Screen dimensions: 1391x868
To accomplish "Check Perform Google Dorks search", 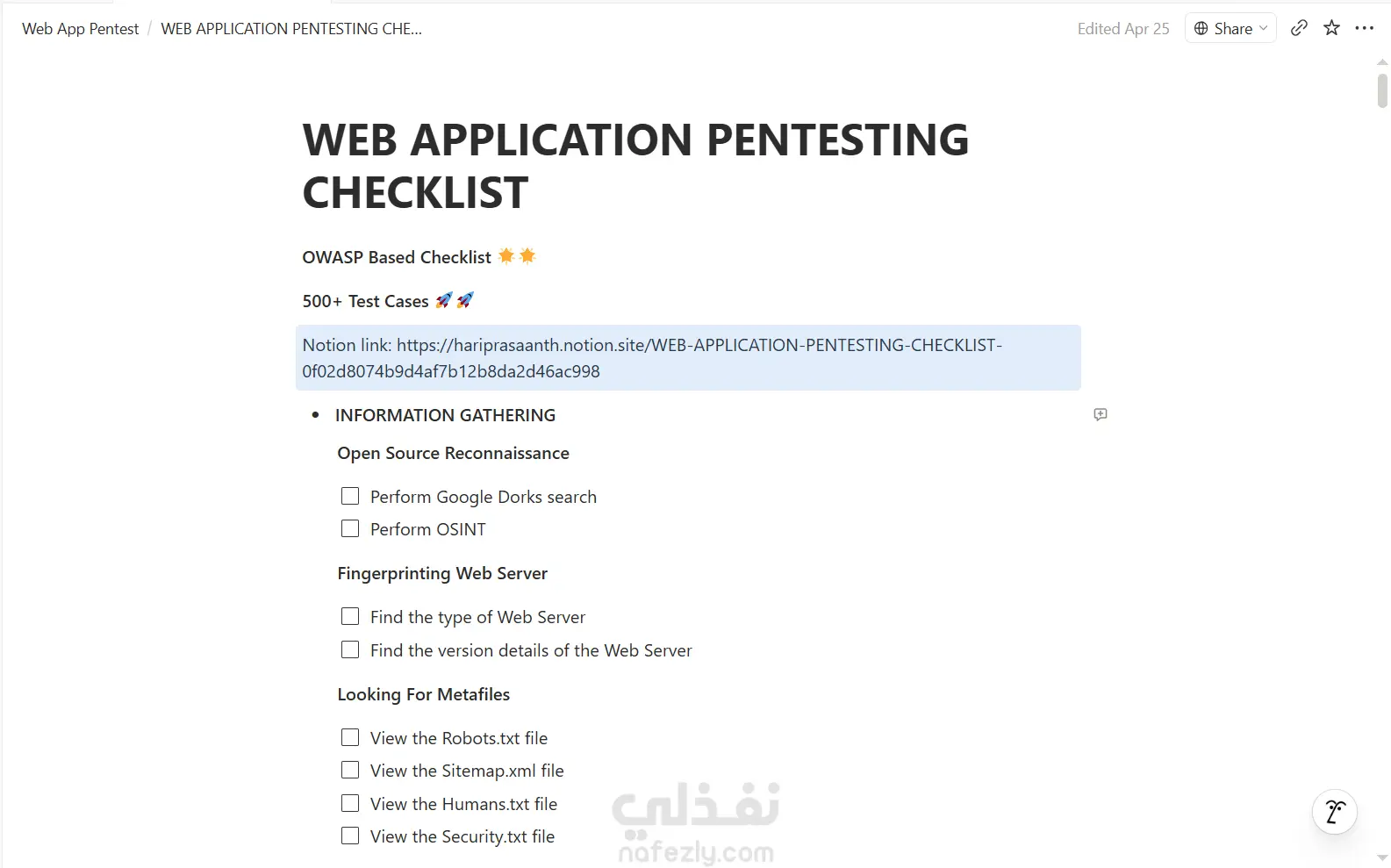I will coord(350,496).
